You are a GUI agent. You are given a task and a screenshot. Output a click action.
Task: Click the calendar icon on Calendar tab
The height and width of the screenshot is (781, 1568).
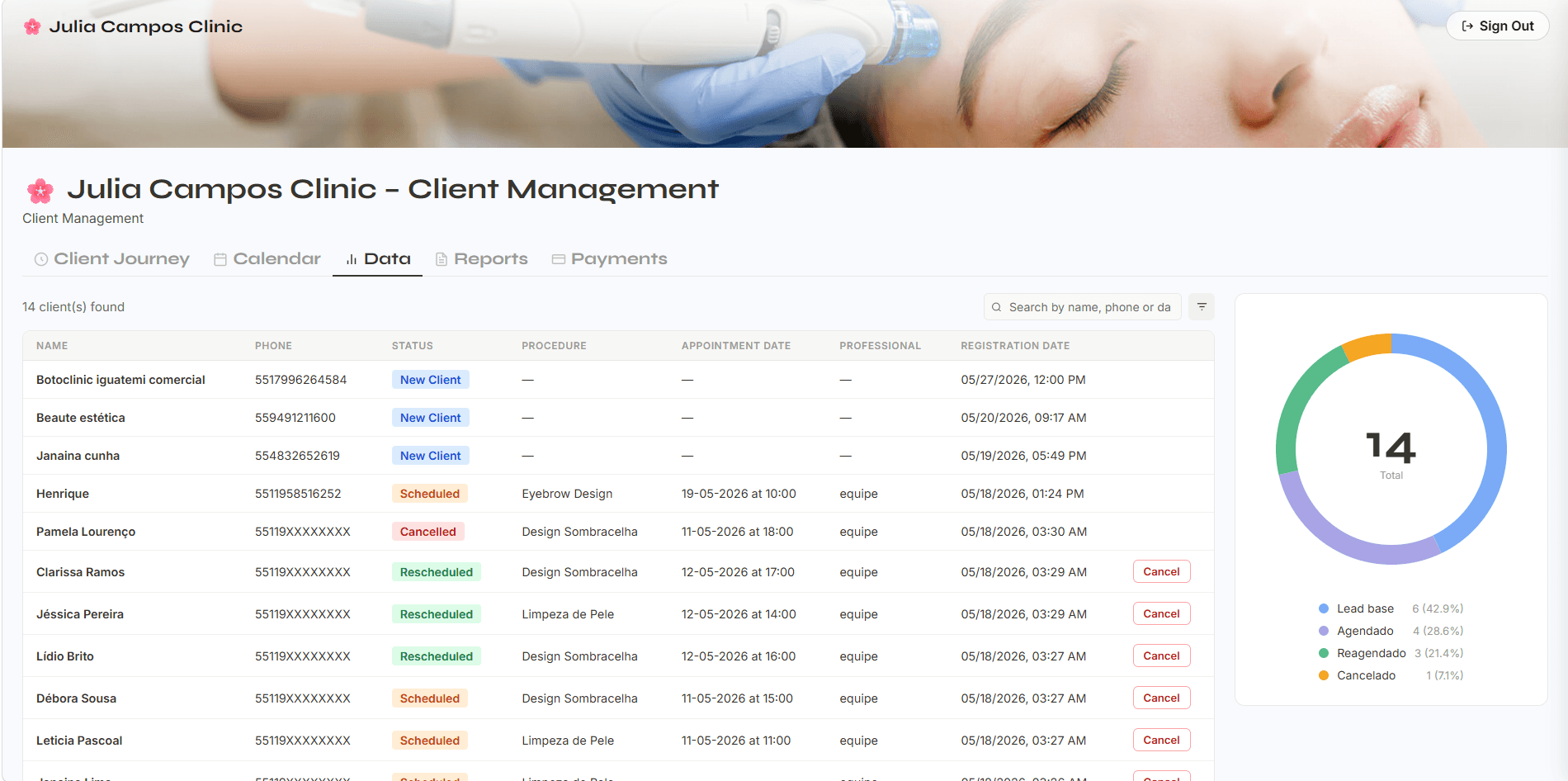point(220,259)
